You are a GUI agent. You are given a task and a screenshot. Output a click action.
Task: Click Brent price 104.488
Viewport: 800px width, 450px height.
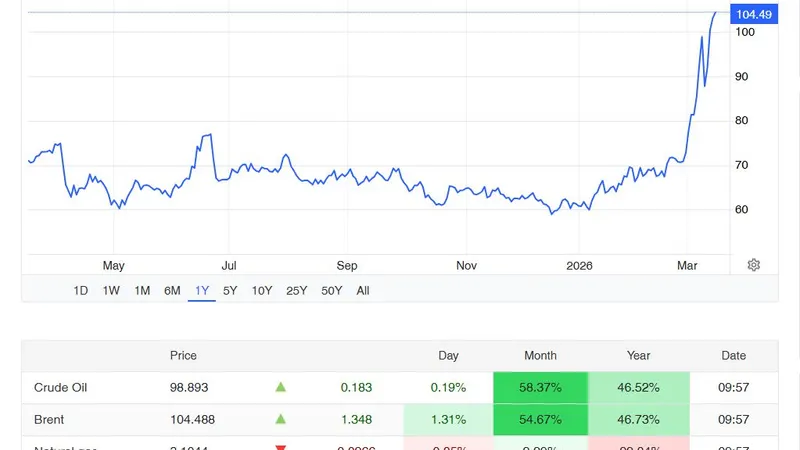coord(192,420)
